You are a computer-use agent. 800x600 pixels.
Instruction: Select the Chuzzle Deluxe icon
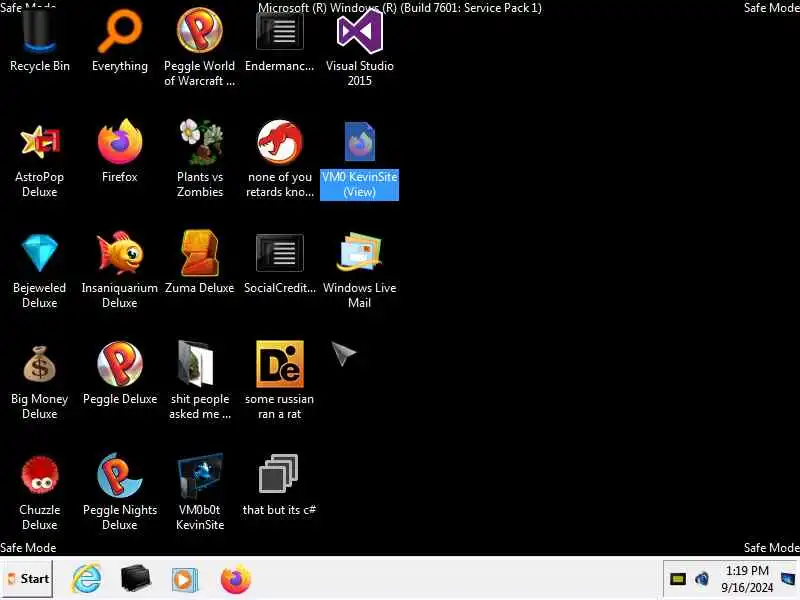40,476
